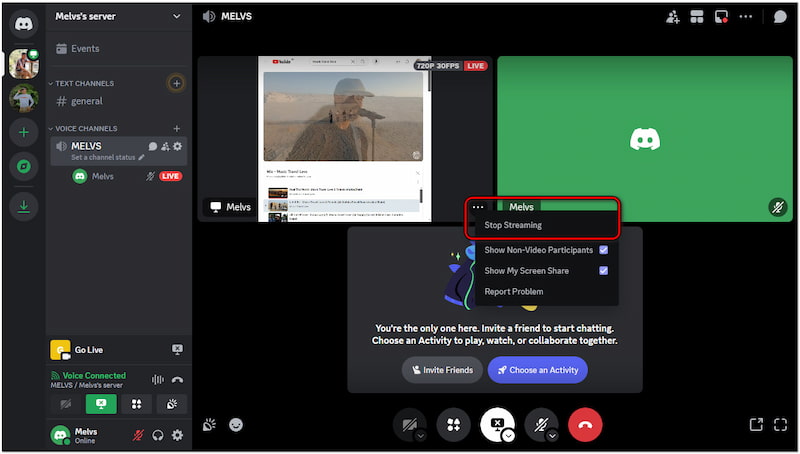This screenshot has height=454, width=800.
Task: Select Stop Streaming from context menu
Action: tap(513, 225)
